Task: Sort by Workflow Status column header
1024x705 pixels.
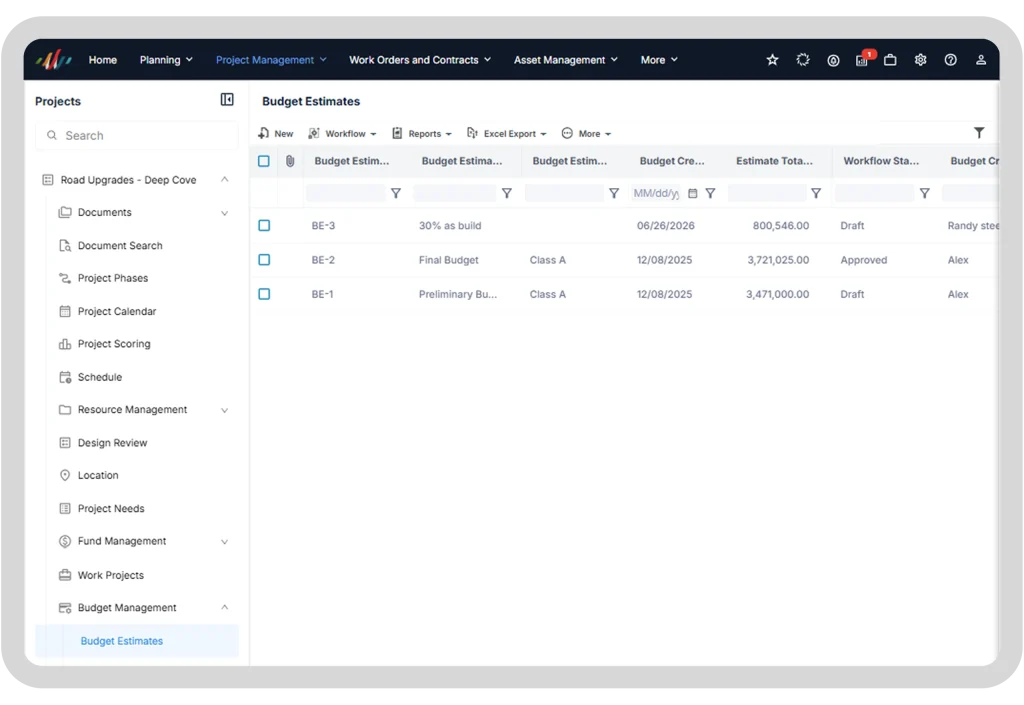Action: coord(881,161)
